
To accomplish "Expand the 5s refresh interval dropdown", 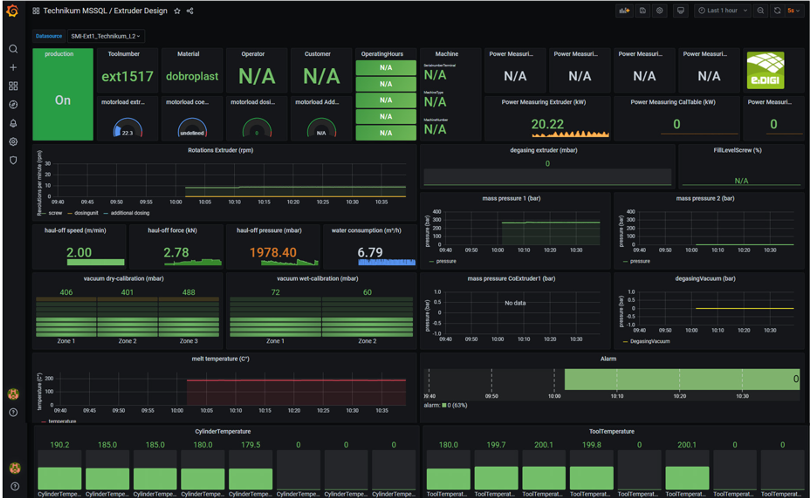I will click(x=792, y=11).
